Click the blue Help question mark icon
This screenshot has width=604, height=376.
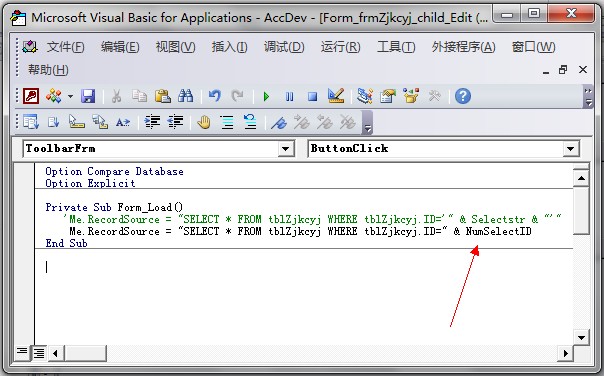pyautogui.click(x=463, y=96)
